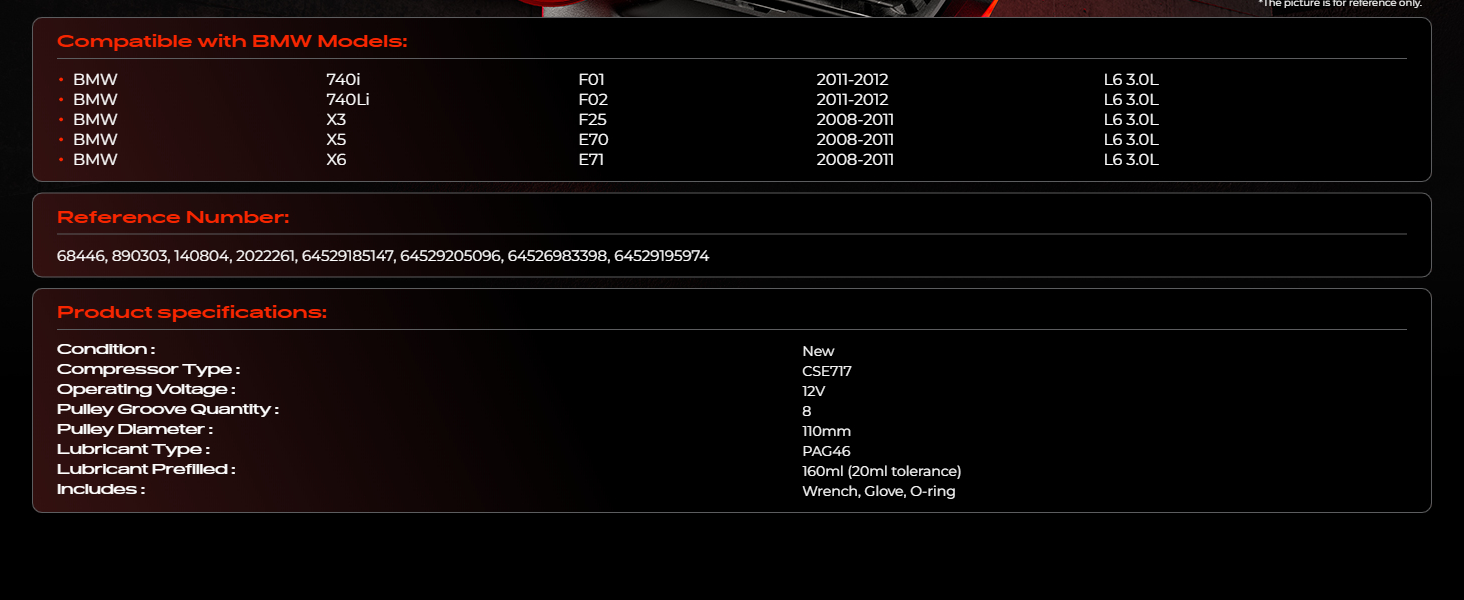
Task: Click 'L6 3.0L' engine in X5 row
Action: tap(1131, 140)
